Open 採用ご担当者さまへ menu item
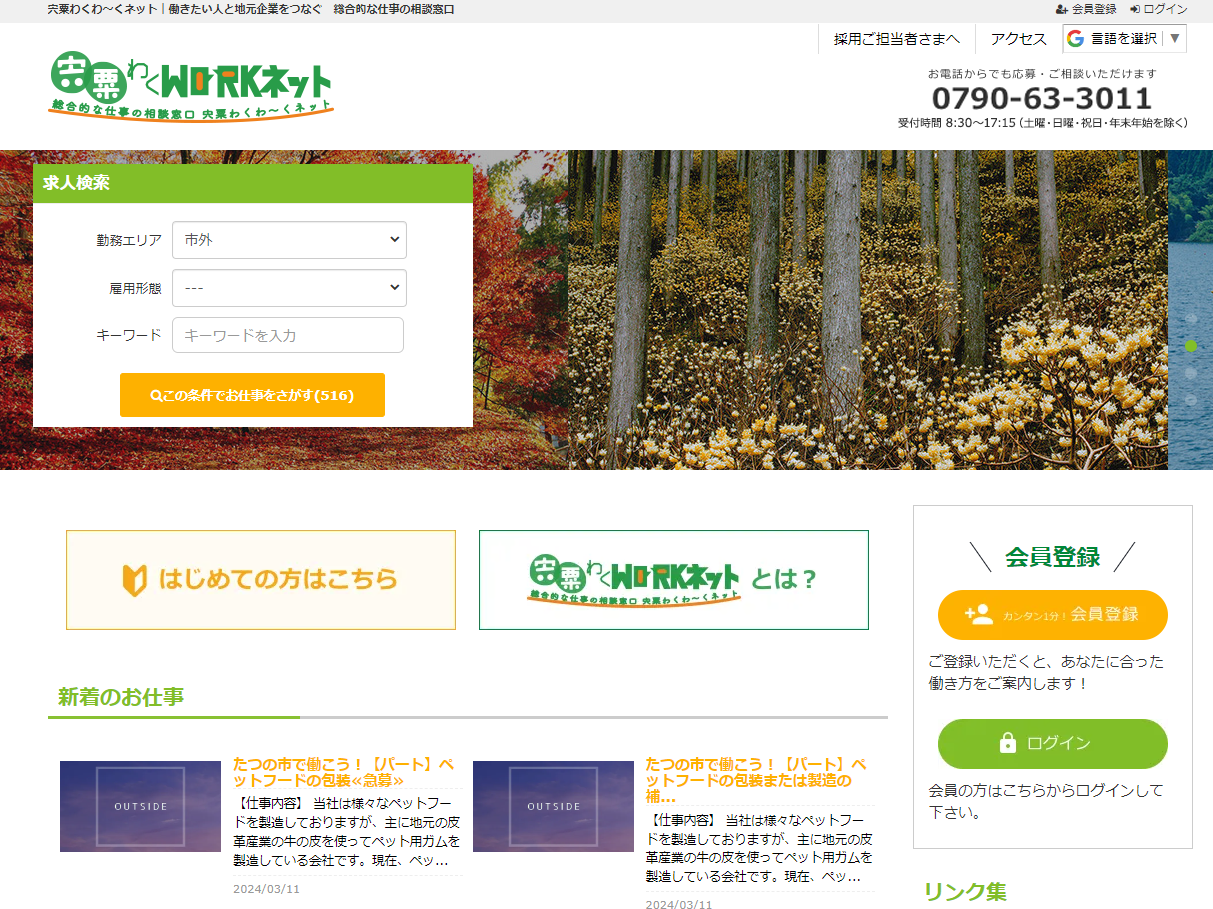 [896, 39]
